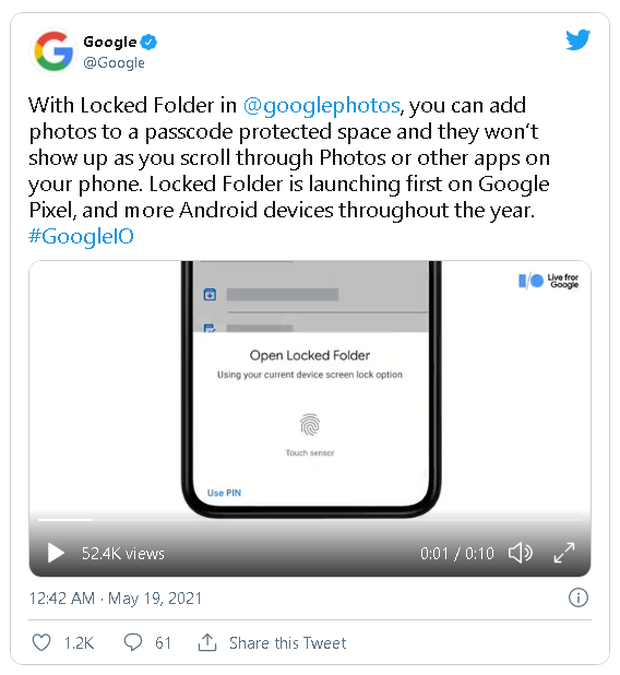Open the @Google handle
Image resolution: width=620 pixels, height=675 pixels.
[113, 63]
